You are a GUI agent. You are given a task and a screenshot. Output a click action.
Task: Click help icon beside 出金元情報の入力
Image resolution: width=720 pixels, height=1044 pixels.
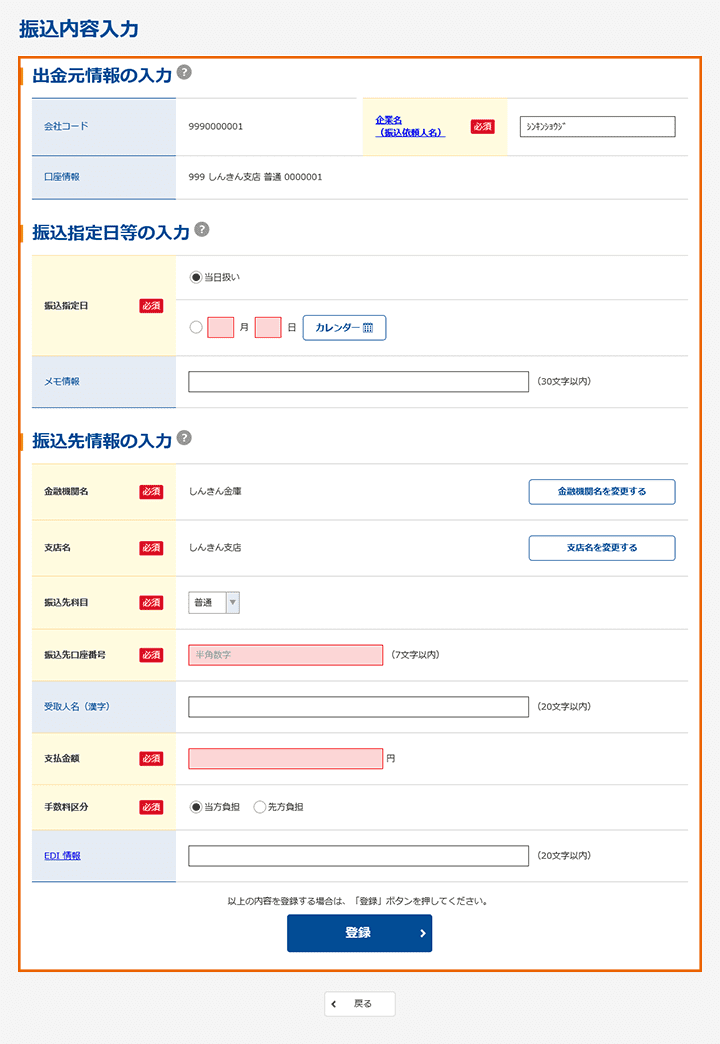[184, 72]
